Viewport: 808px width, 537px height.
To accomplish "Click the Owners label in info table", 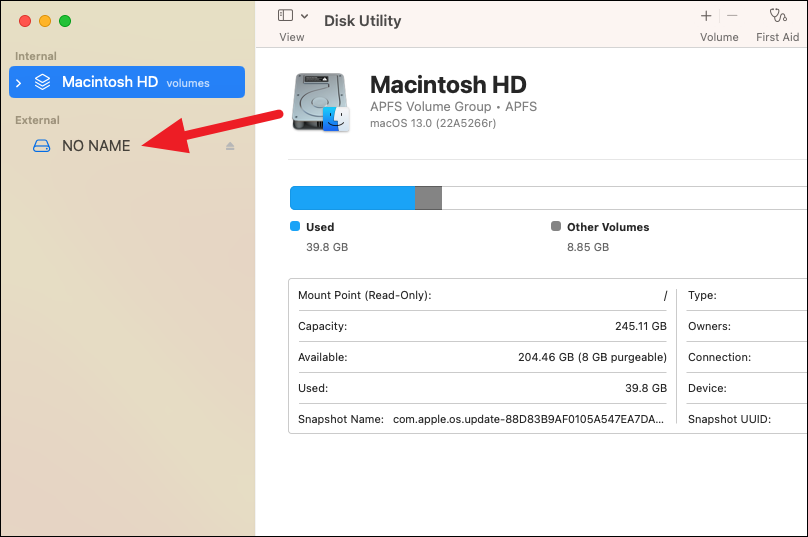I will tap(709, 326).
